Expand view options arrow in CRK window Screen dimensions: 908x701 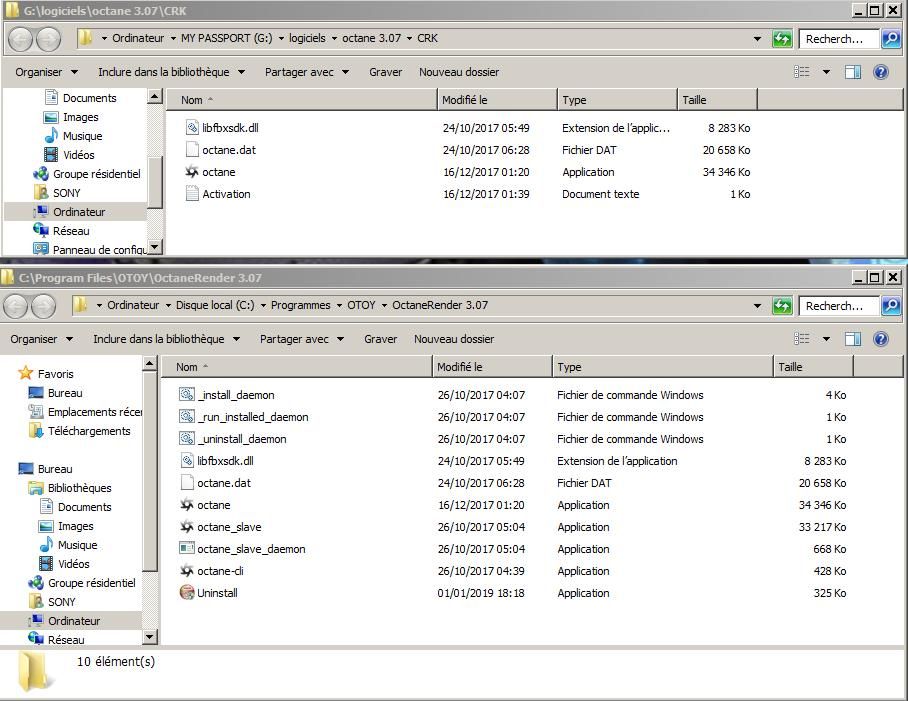point(826,72)
